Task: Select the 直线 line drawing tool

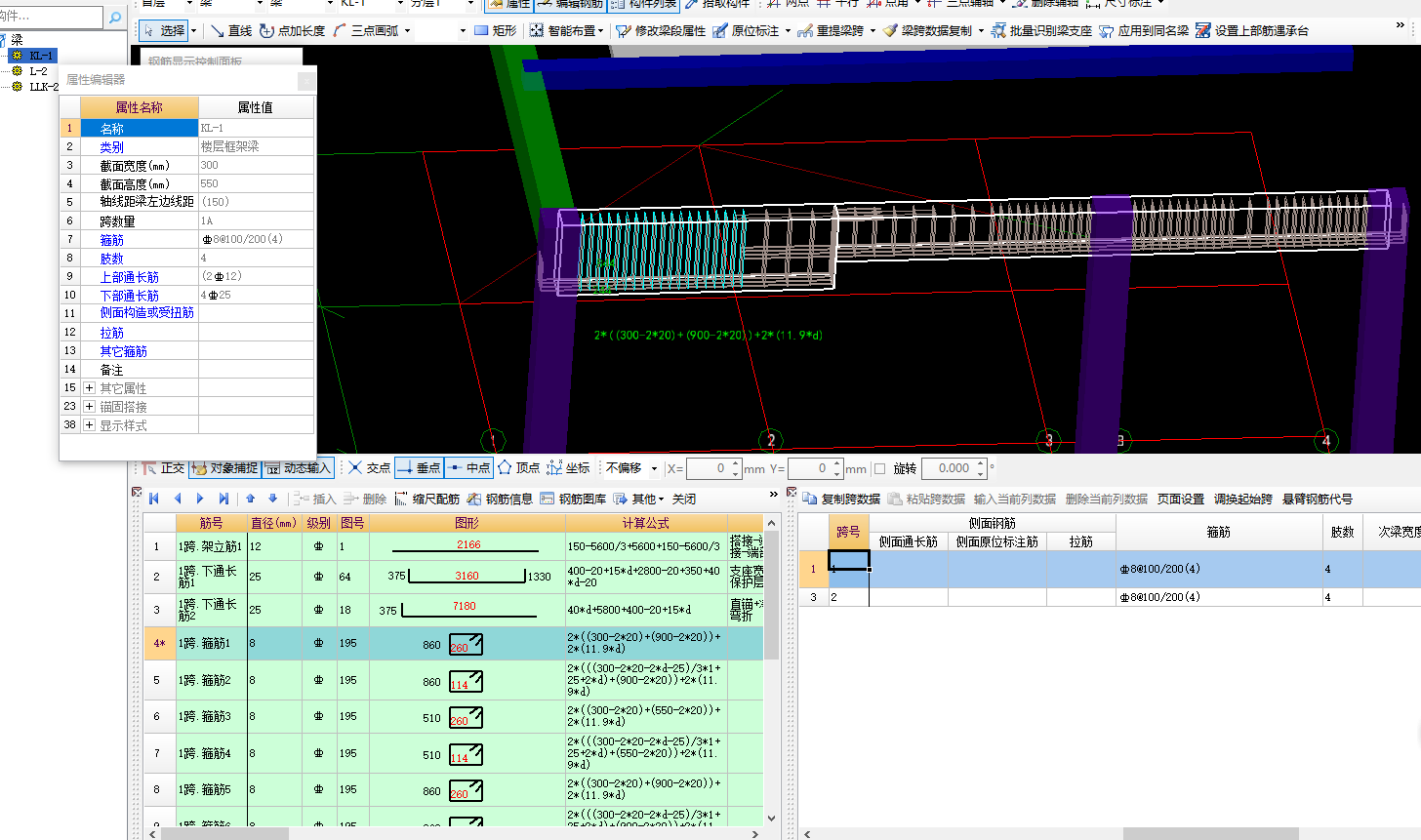Action: [231, 31]
